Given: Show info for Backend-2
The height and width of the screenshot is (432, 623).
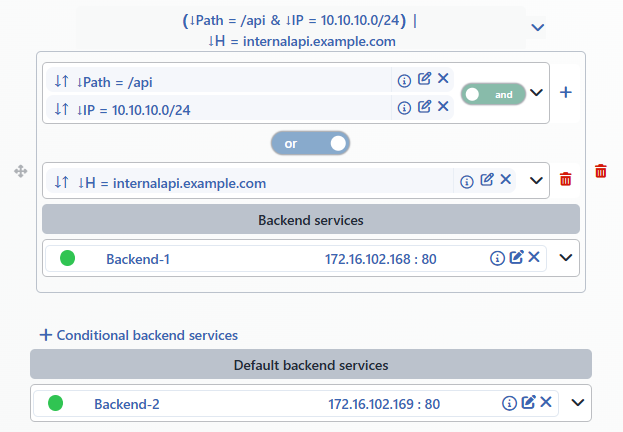Looking at the screenshot, I should pyautogui.click(x=509, y=403).
